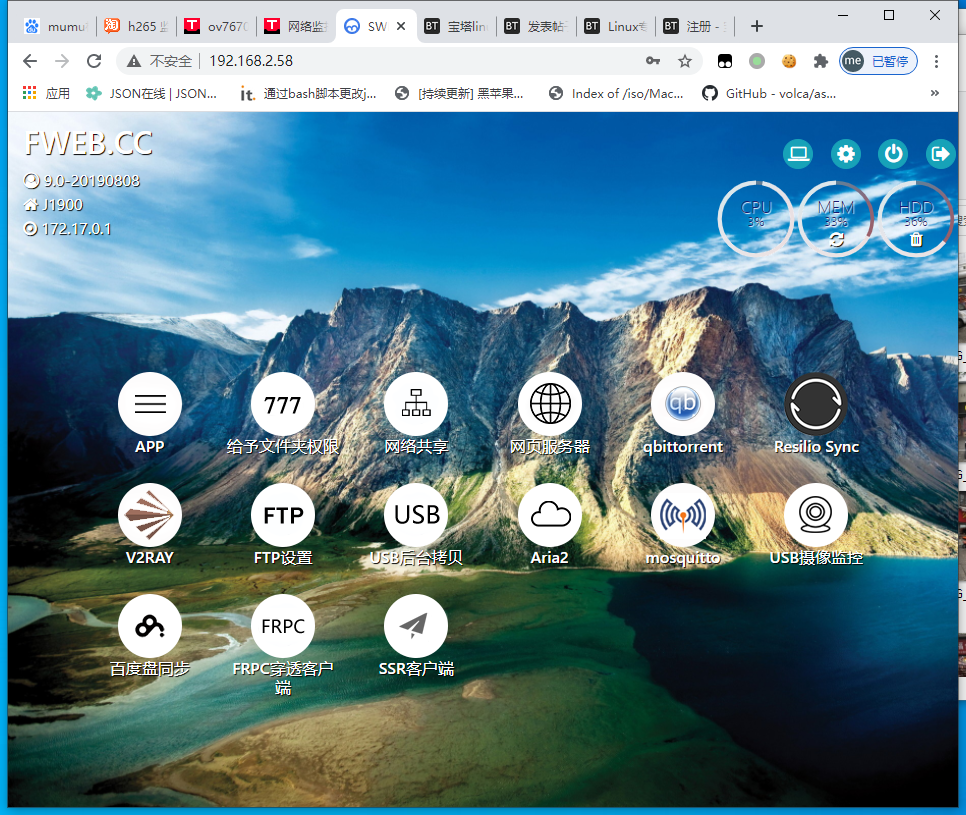Viewport: 966px width, 815px height.
Task: Open the settings gear in header
Action: (x=846, y=154)
